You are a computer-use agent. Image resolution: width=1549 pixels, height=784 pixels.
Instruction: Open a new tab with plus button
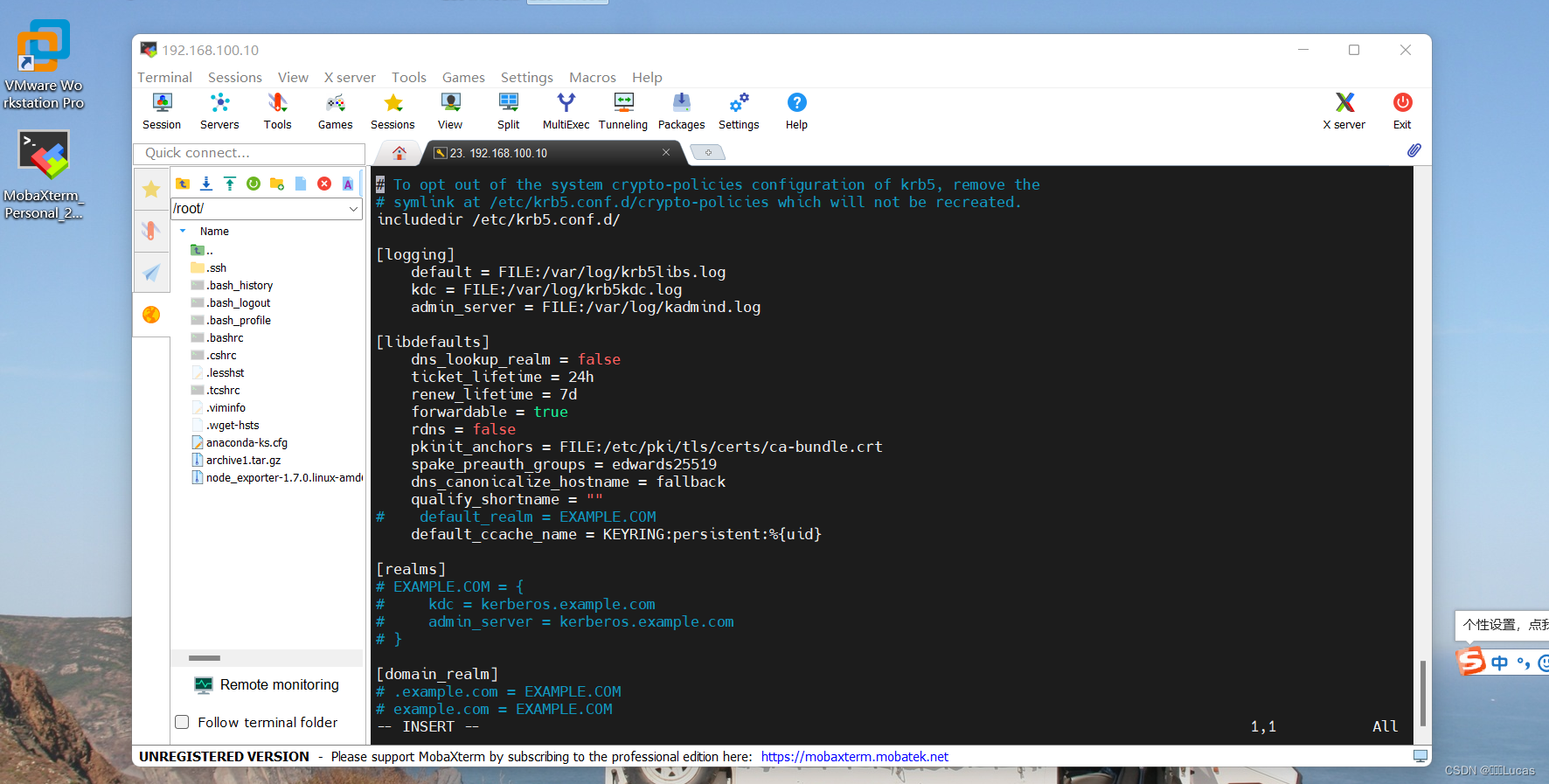[x=708, y=153]
